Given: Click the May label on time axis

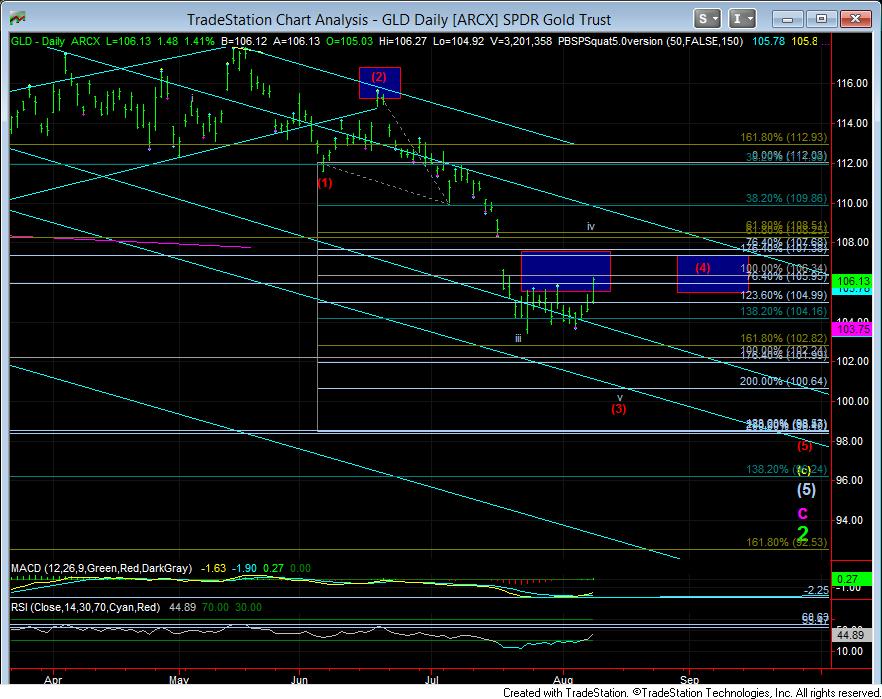Looking at the screenshot, I should tap(179, 679).
